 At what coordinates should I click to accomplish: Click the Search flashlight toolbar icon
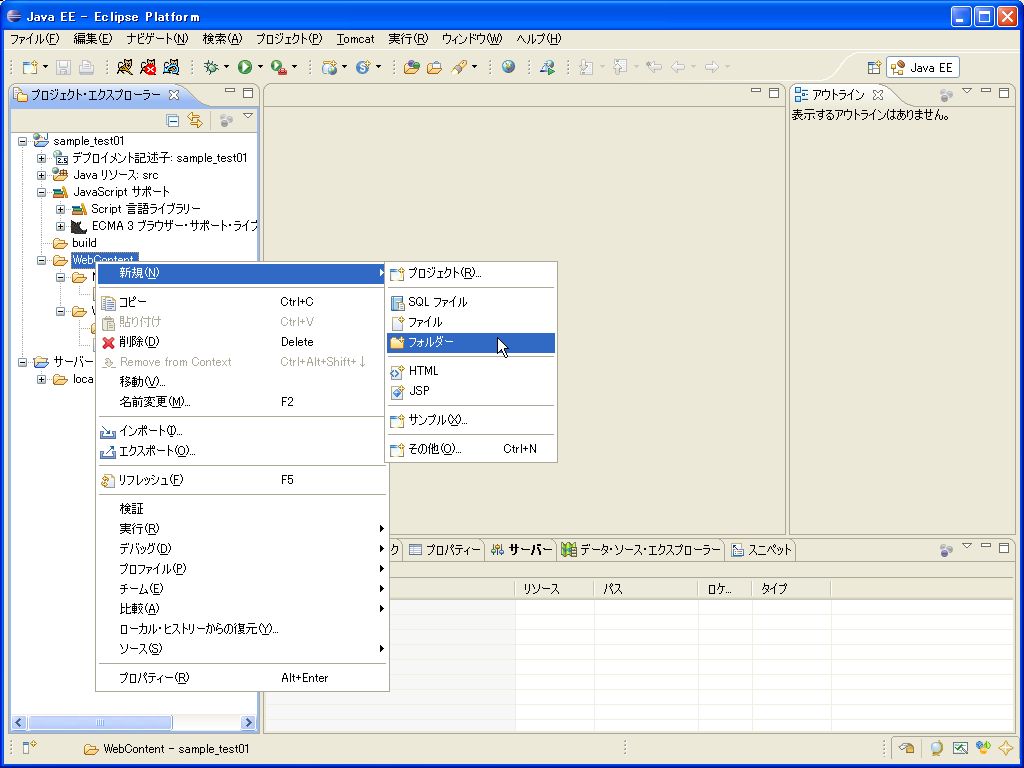[x=460, y=67]
